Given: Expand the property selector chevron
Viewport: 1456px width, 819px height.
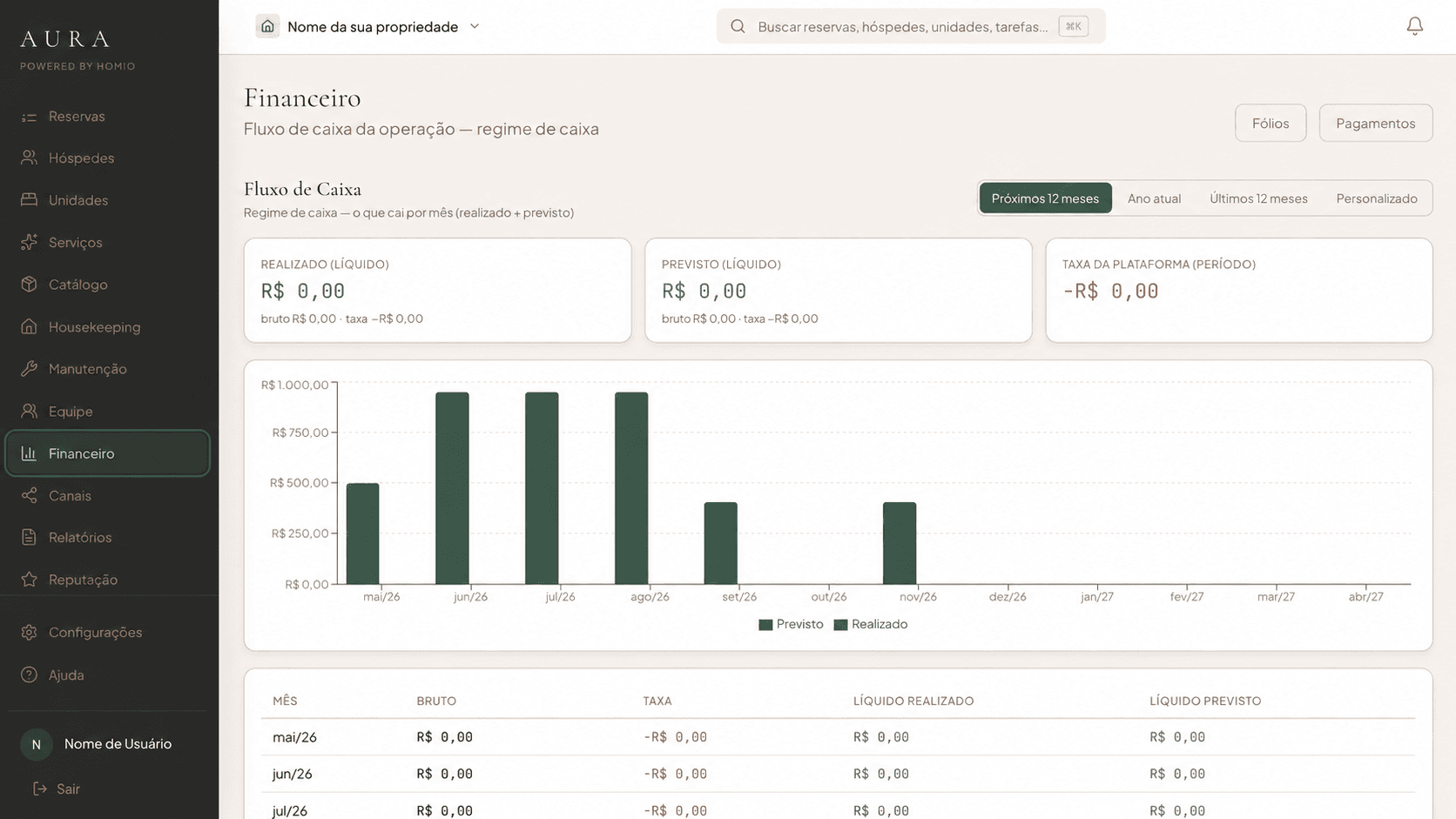Looking at the screenshot, I should click(475, 26).
